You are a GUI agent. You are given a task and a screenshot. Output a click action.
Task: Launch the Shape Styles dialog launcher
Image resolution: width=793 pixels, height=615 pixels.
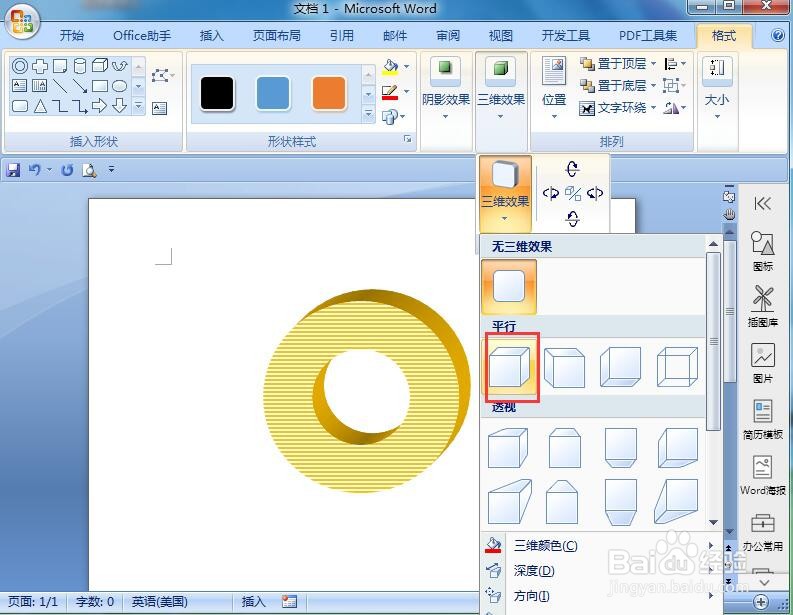click(x=408, y=139)
